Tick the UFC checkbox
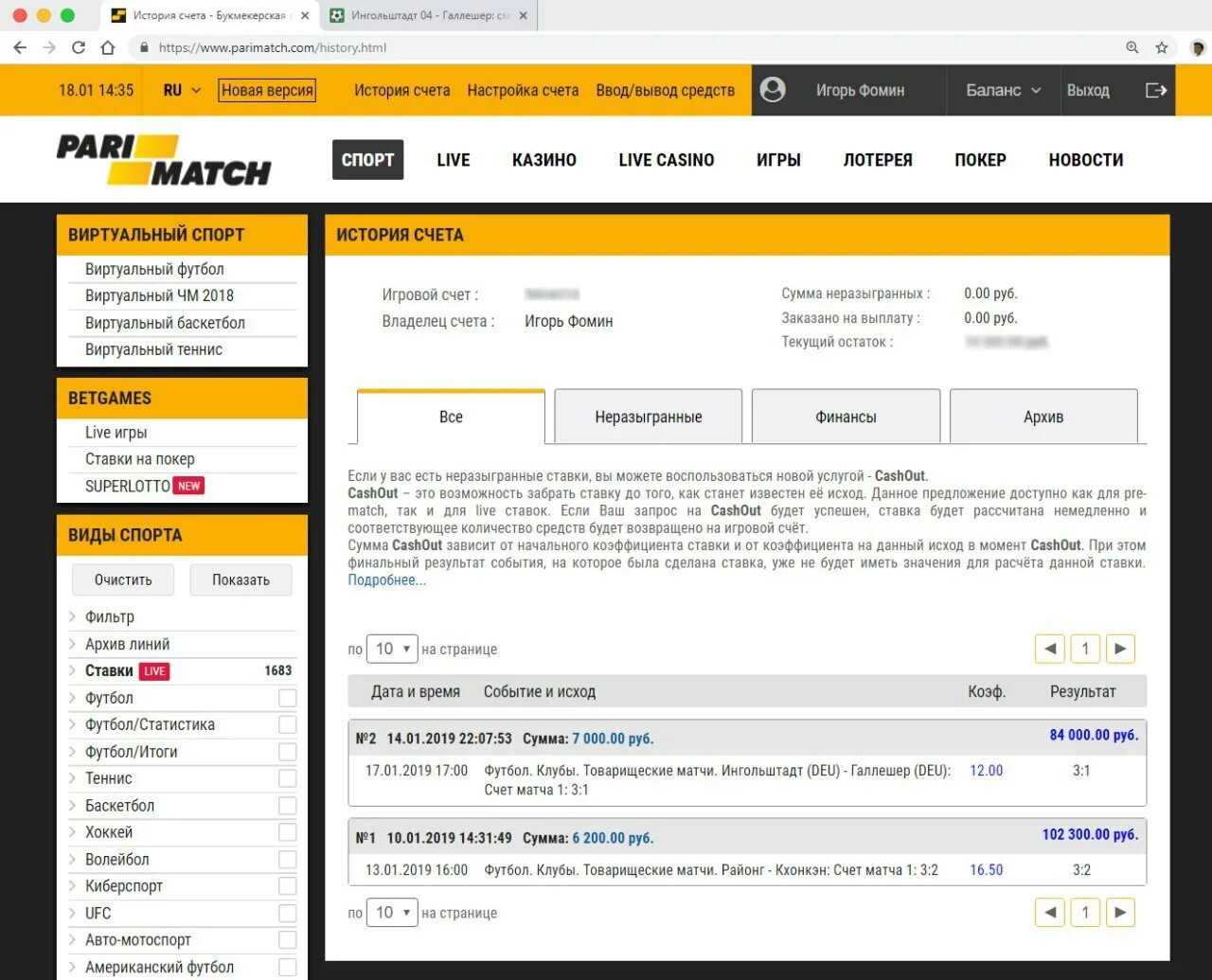 [288, 914]
